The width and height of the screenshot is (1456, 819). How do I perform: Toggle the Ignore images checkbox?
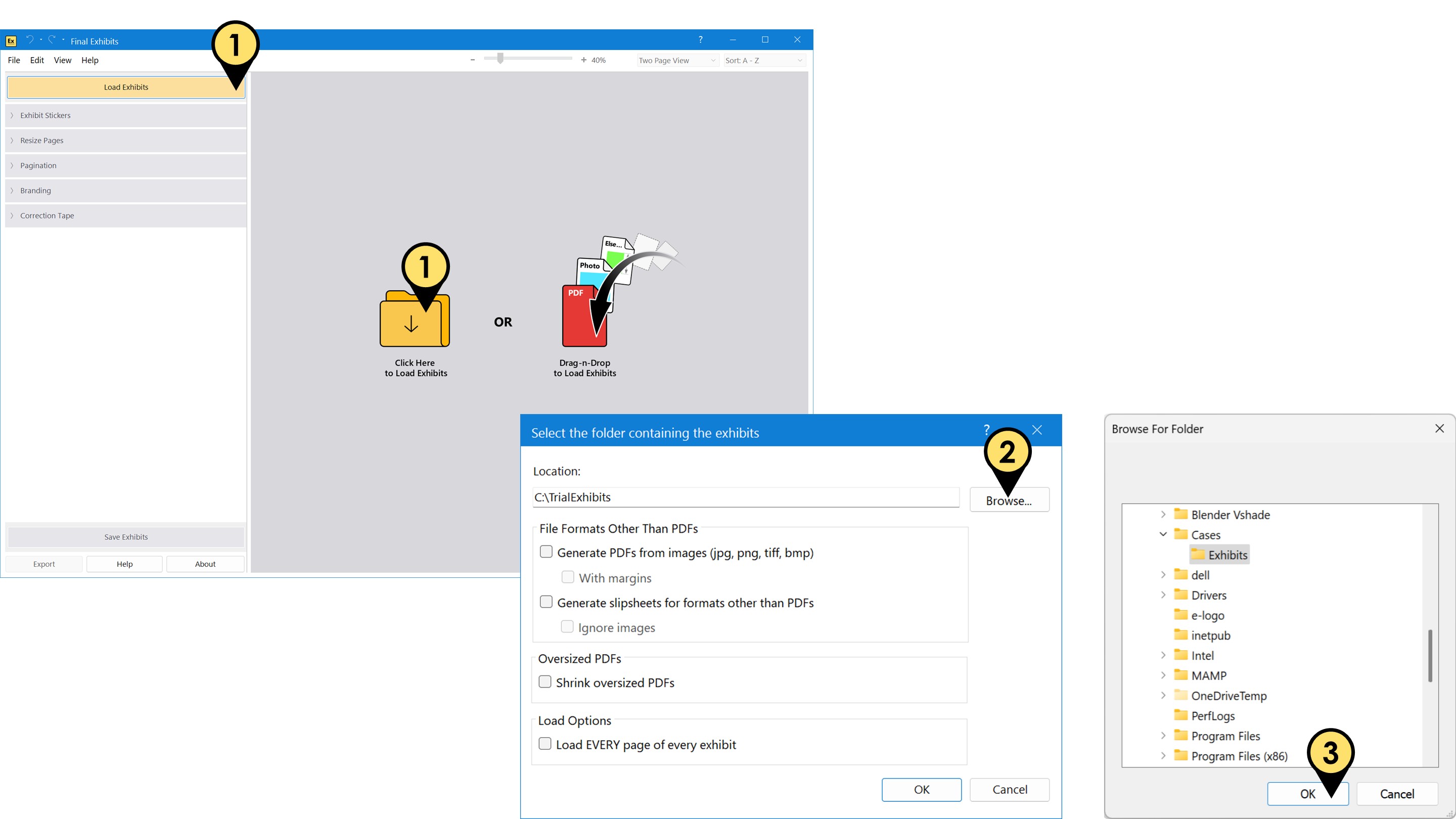click(567, 627)
